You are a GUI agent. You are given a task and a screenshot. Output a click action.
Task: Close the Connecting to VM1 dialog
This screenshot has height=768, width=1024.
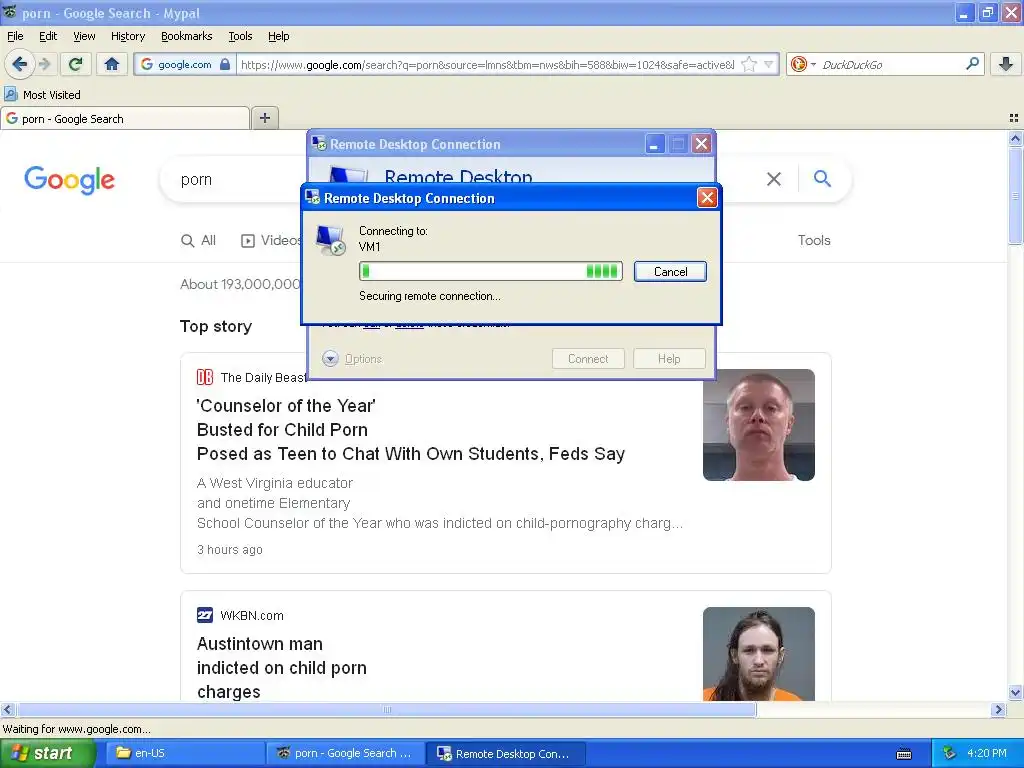click(707, 198)
